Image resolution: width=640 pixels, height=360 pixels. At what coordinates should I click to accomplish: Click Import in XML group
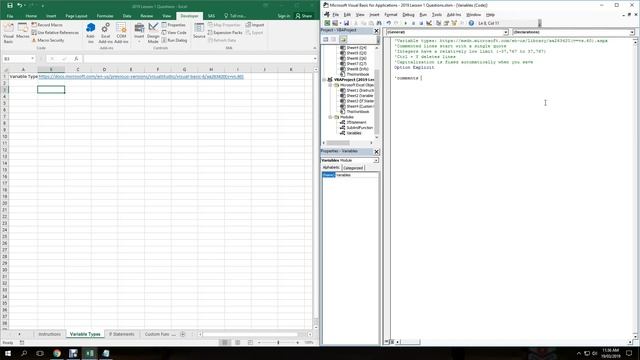255,25
